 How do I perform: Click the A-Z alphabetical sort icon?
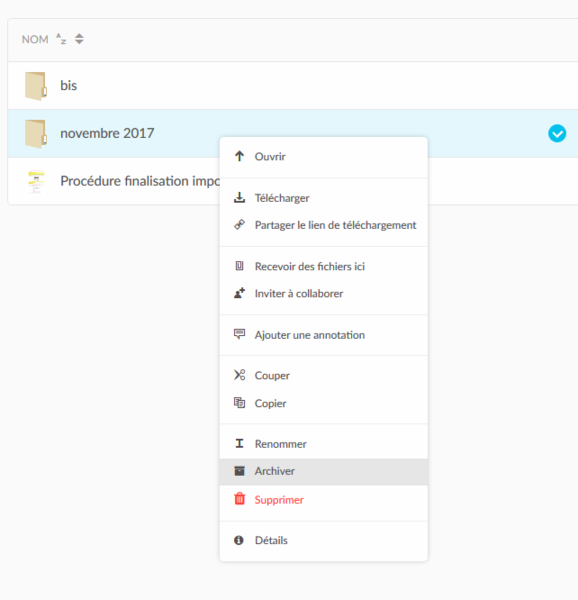point(61,39)
